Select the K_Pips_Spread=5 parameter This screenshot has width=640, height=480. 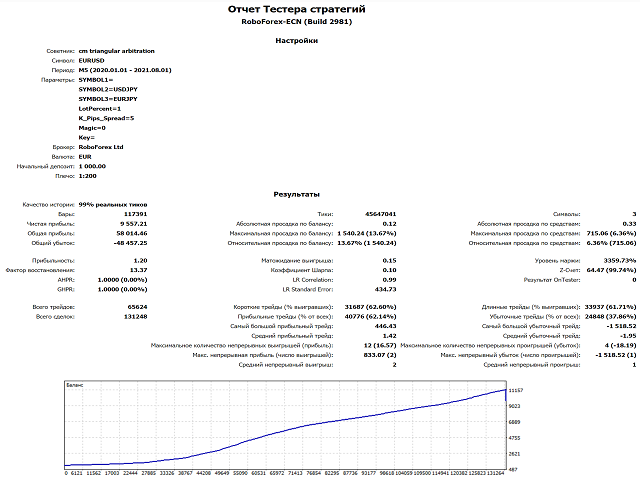pos(106,118)
